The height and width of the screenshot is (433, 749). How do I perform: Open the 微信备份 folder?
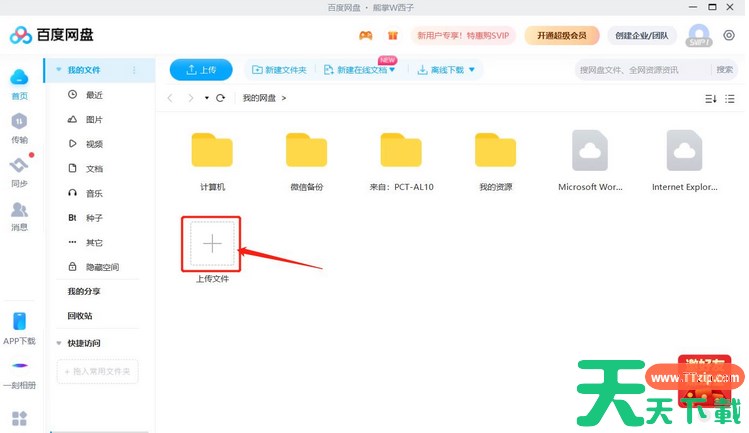(x=307, y=150)
